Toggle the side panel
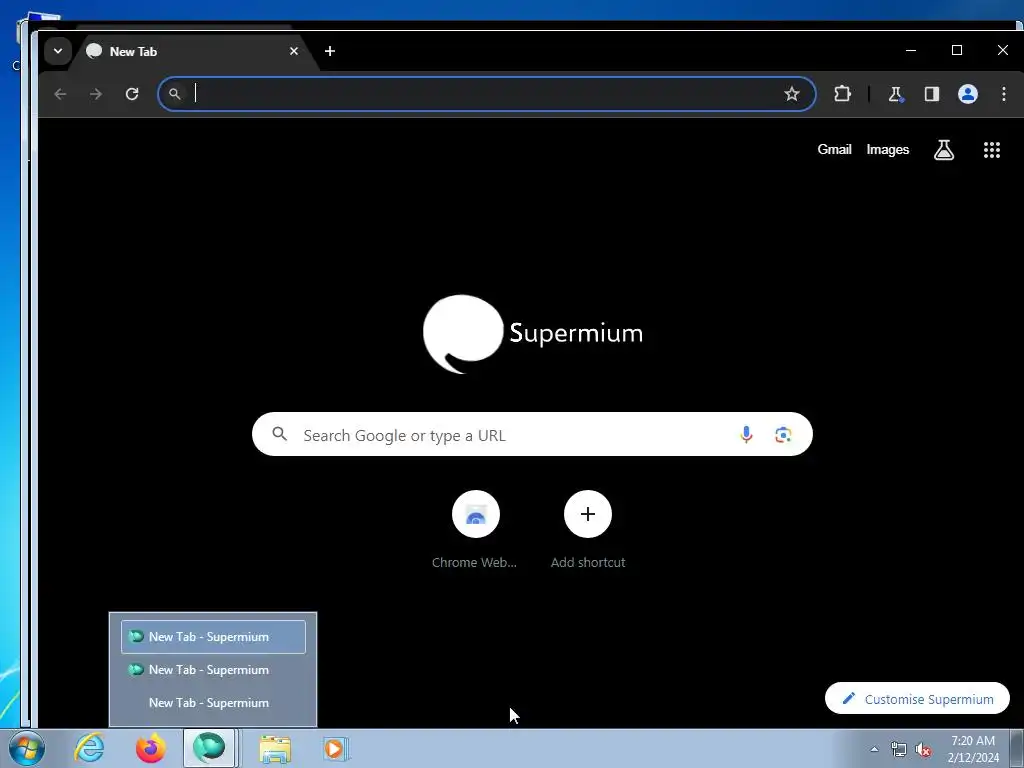This screenshot has height=768, width=1024. coord(932,94)
